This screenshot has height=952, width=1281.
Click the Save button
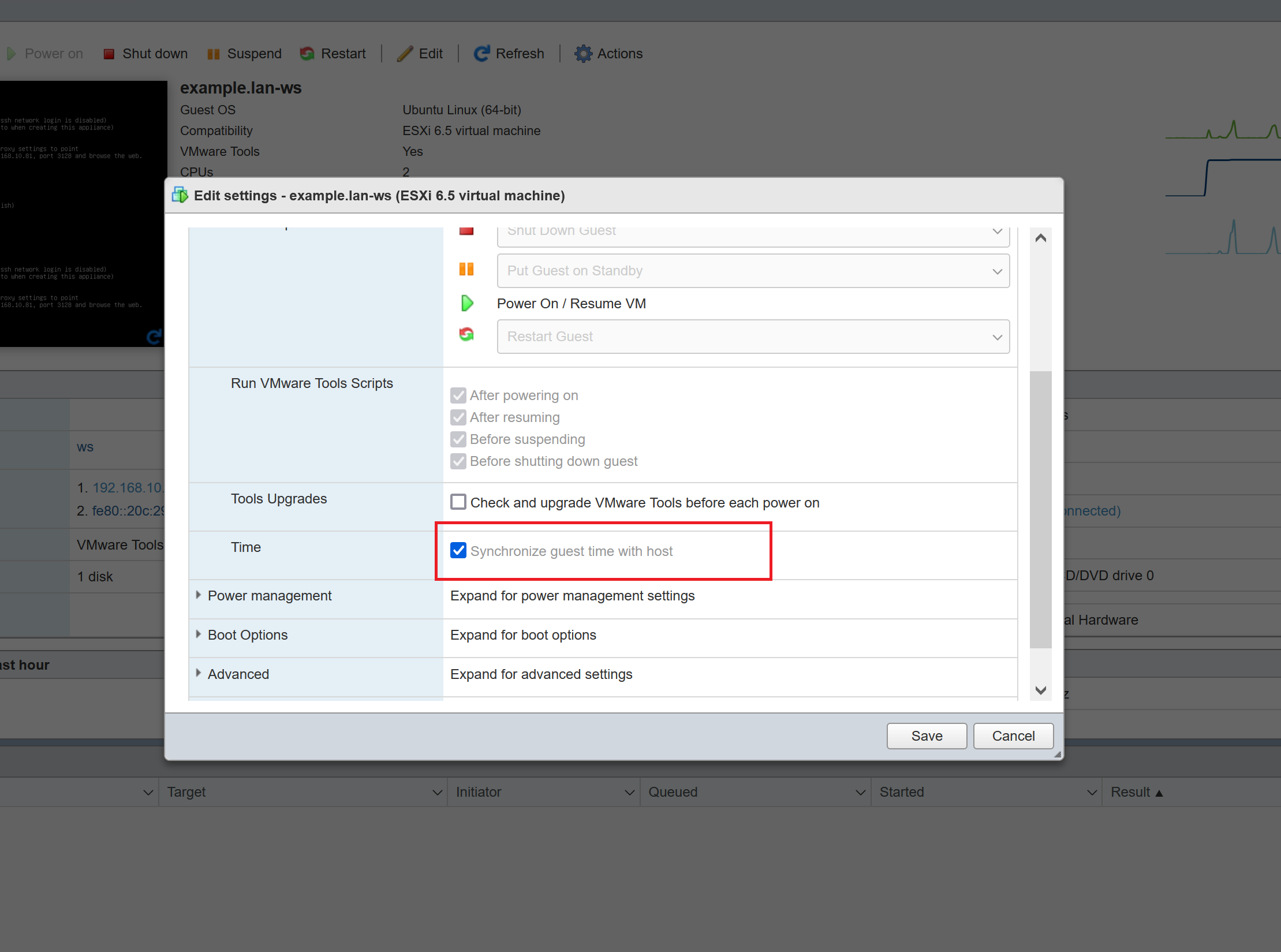coord(927,736)
